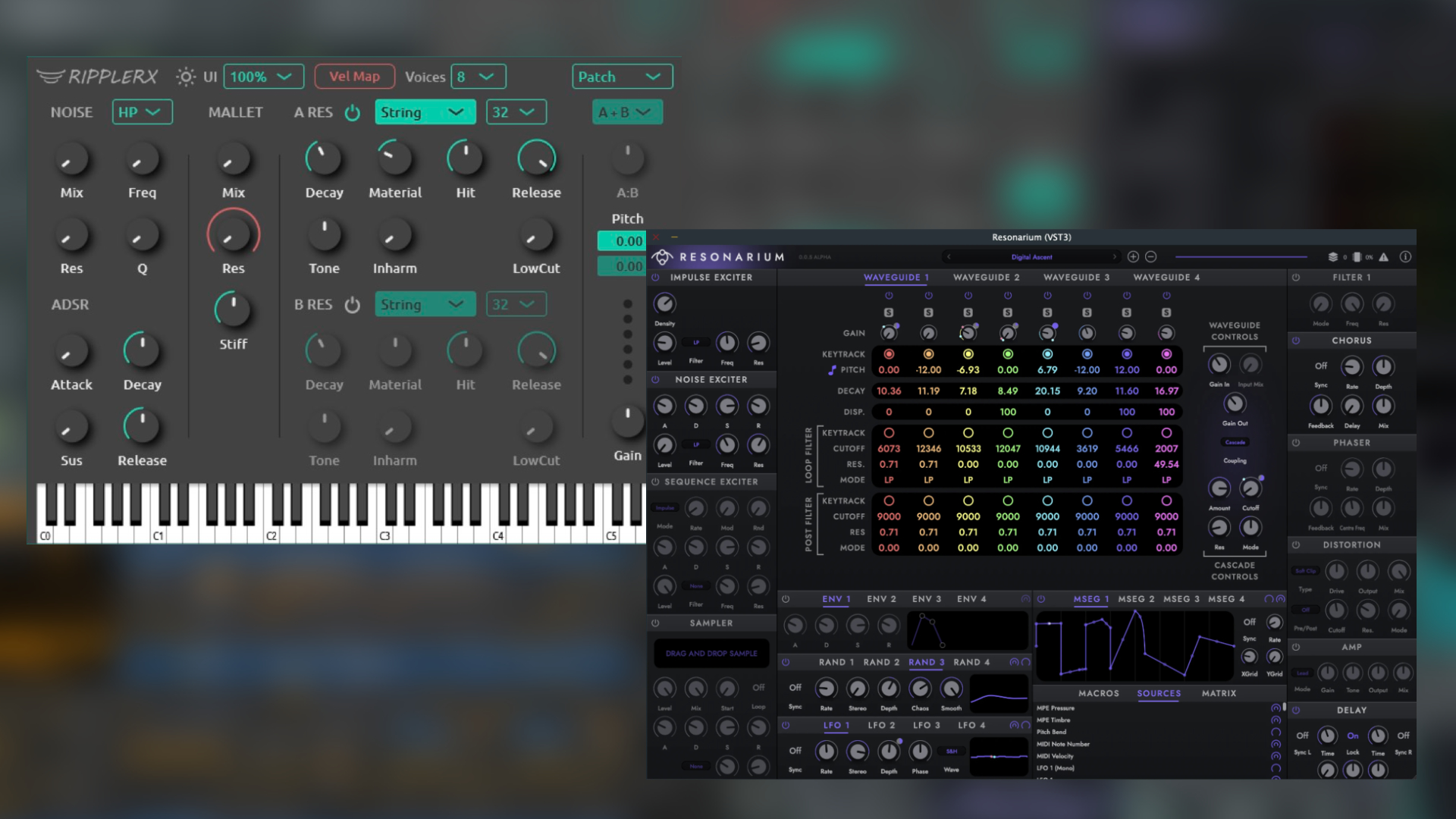The height and width of the screenshot is (819, 1456).
Task: Toggle the A RES power icon
Action: click(352, 112)
